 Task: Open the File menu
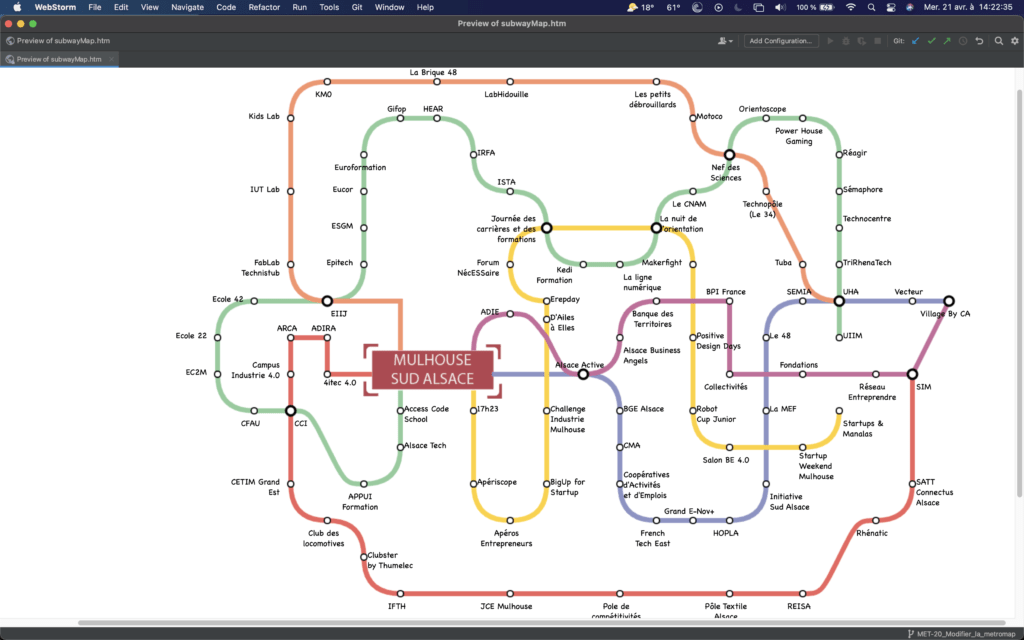click(x=95, y=7)
